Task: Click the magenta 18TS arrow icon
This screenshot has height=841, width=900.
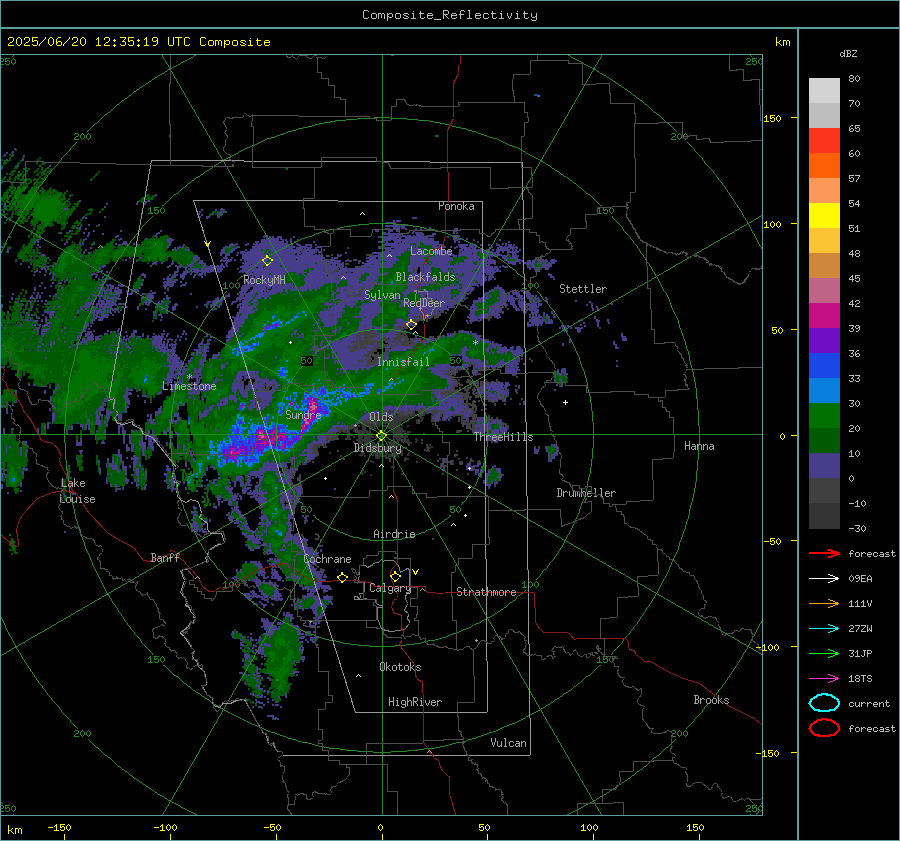Action: pos(824,678)
